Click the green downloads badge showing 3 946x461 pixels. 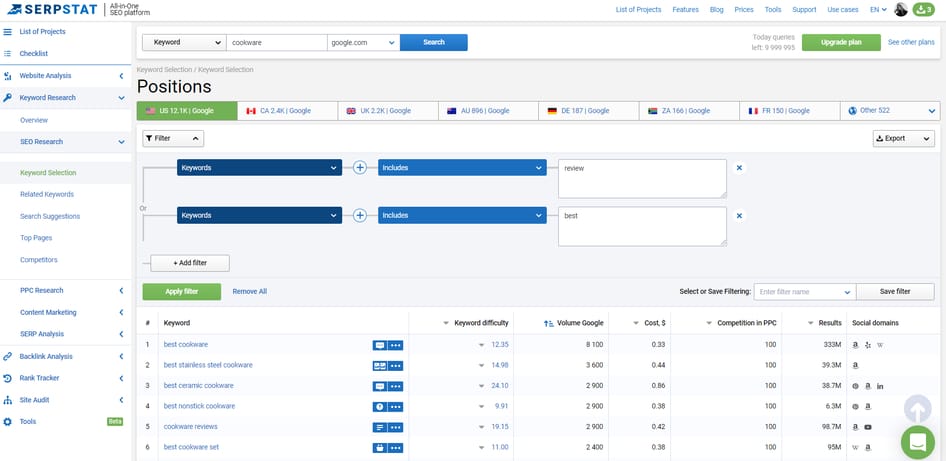coord(923,10)
